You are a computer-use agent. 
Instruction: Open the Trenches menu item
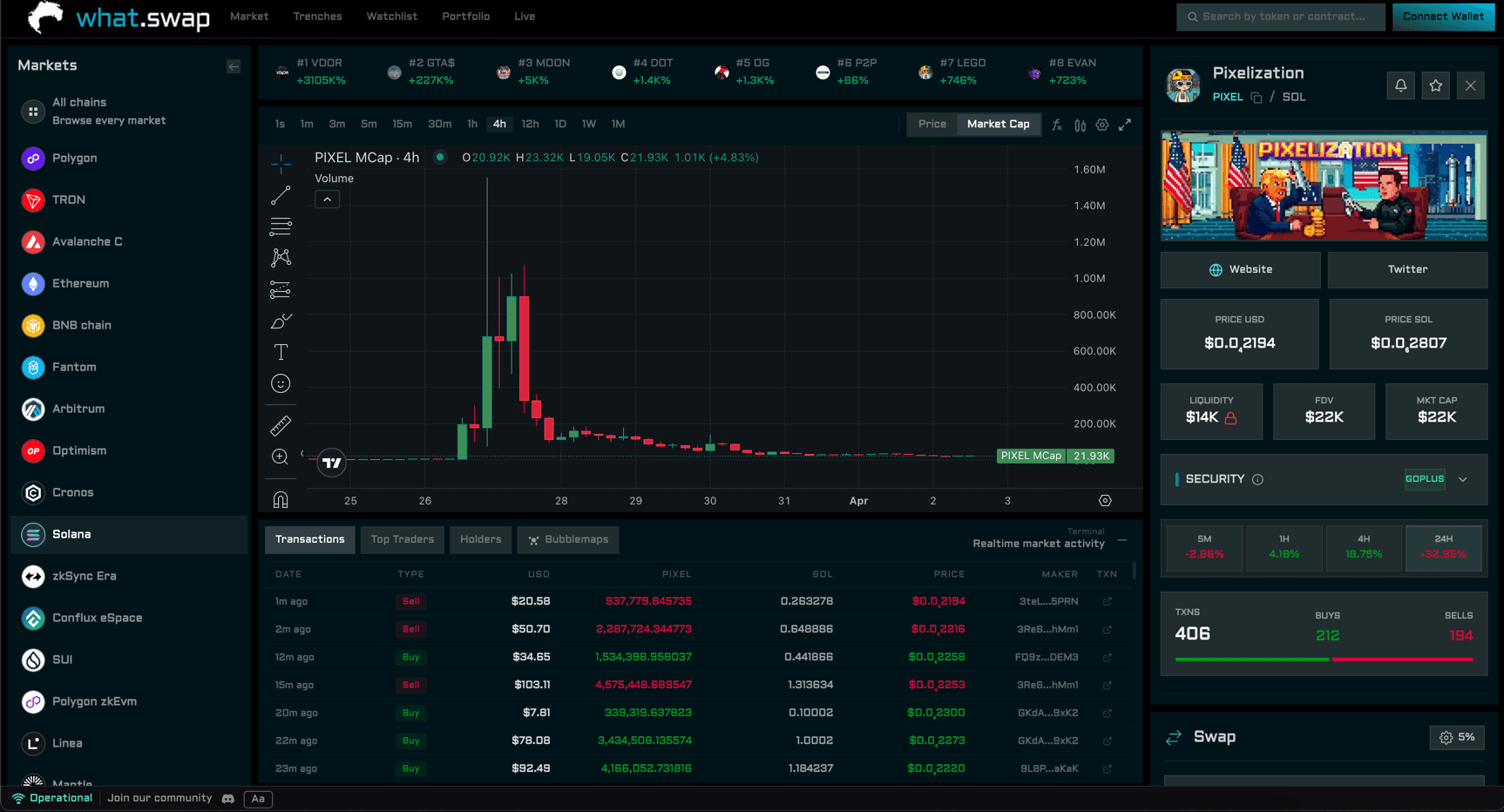[317, 16]
